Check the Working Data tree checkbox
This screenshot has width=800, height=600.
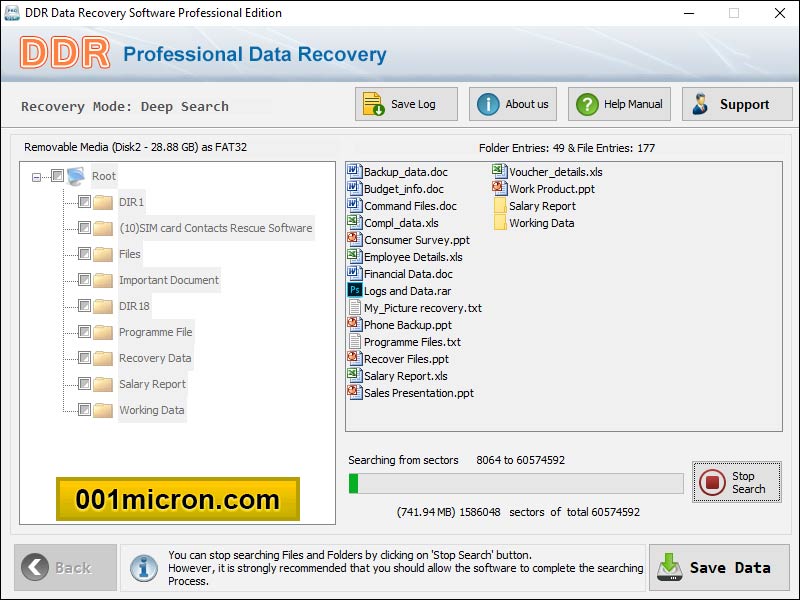coord(85,410)
